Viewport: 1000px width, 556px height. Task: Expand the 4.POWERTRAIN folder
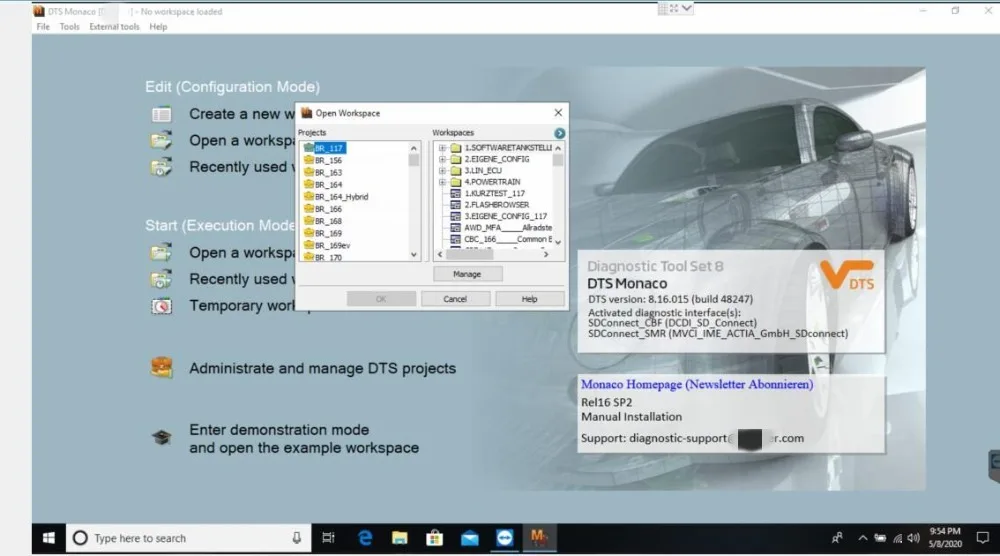coord(442,182)
